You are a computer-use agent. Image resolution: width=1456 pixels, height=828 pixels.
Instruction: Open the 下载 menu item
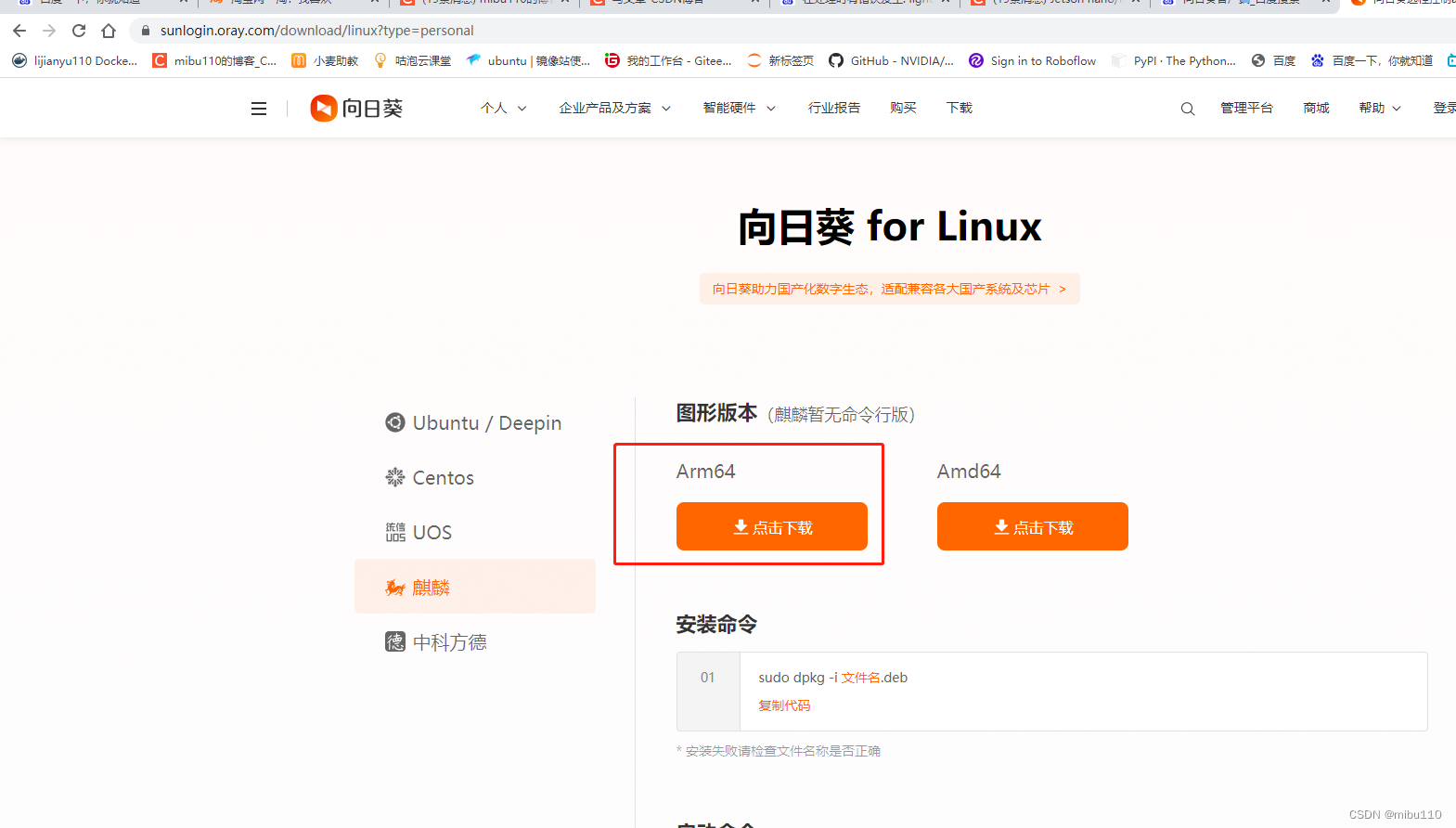(960, 109)
